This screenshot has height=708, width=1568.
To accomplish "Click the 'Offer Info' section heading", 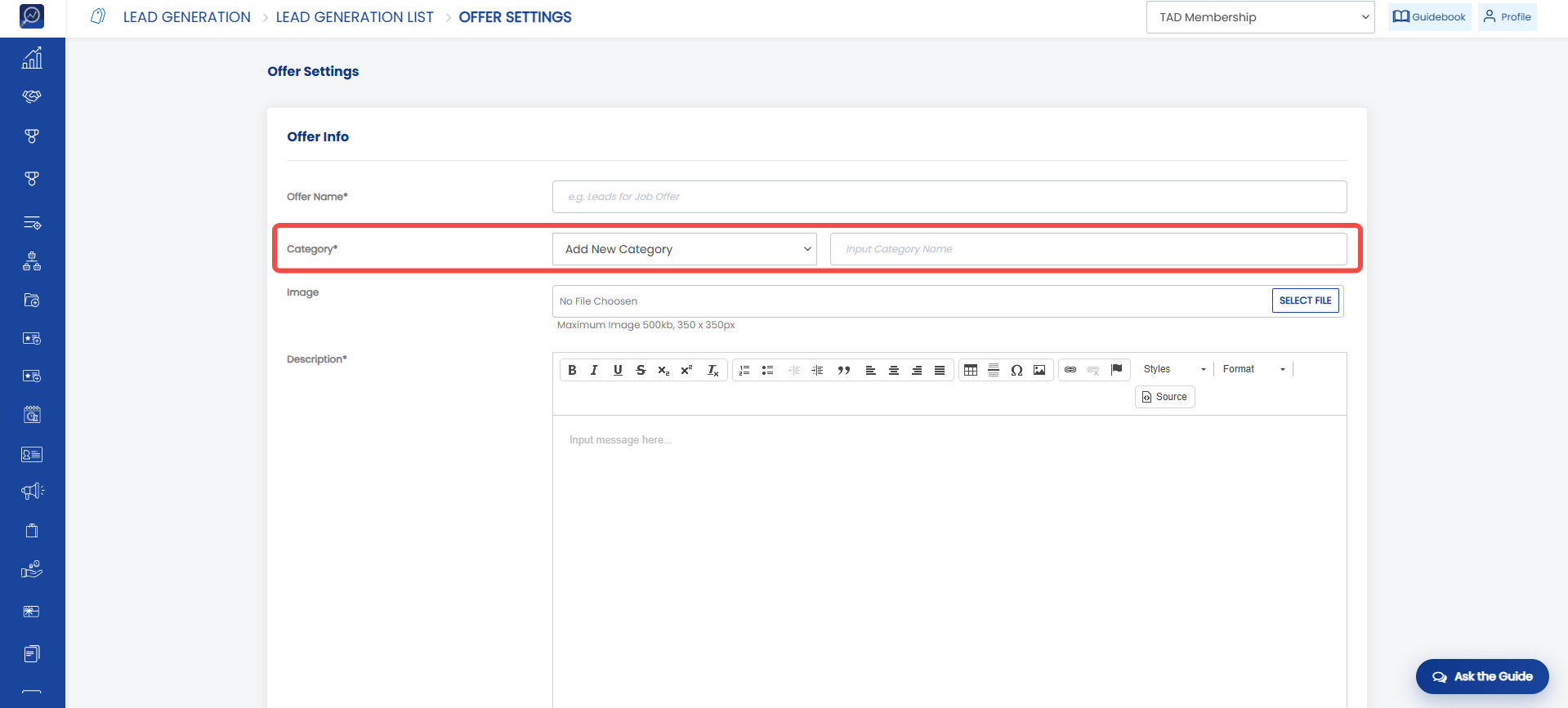I will 318,136.
